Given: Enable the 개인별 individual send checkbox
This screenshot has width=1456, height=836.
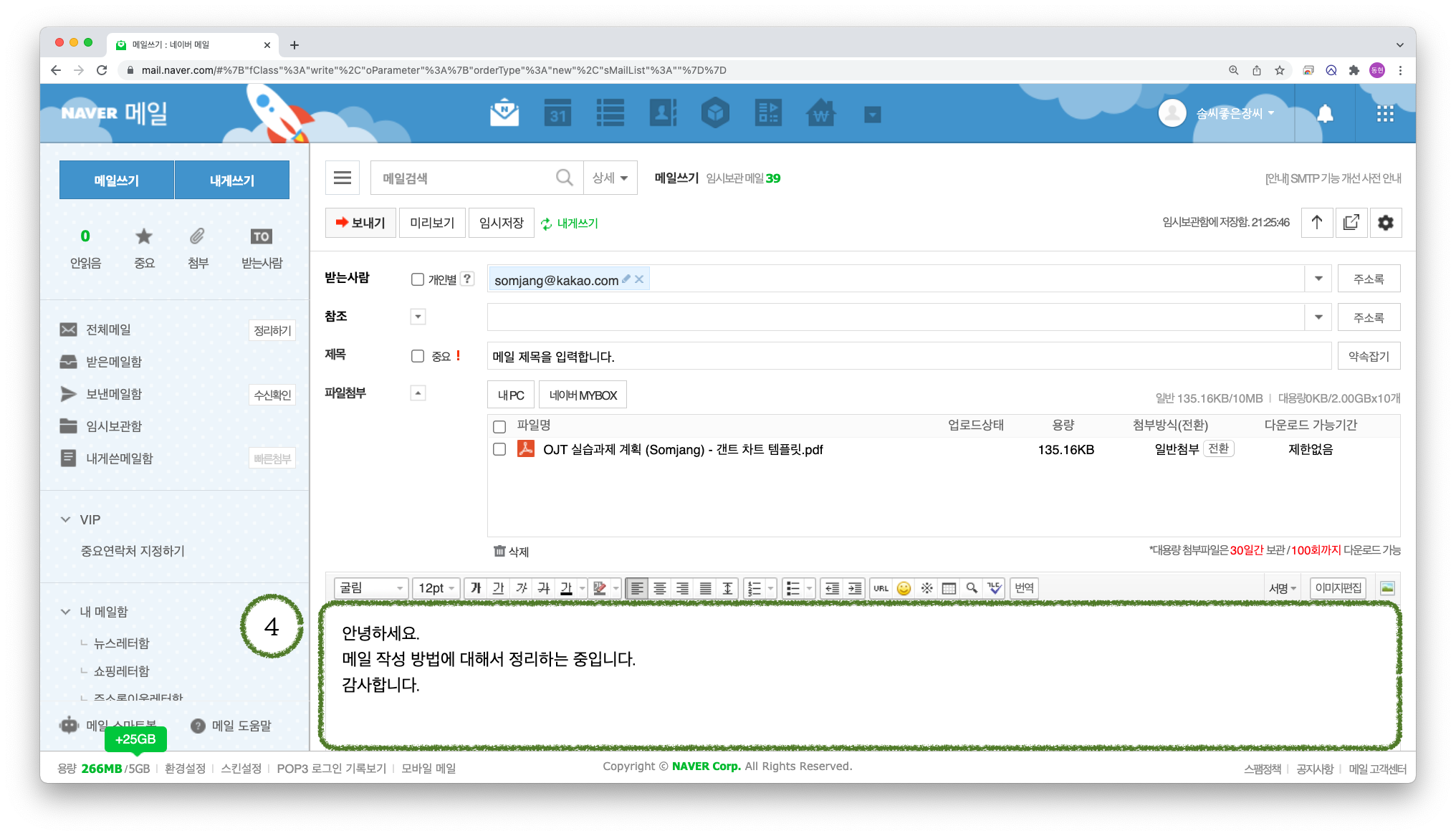Looking at the screenshot, I should (418, 279).
